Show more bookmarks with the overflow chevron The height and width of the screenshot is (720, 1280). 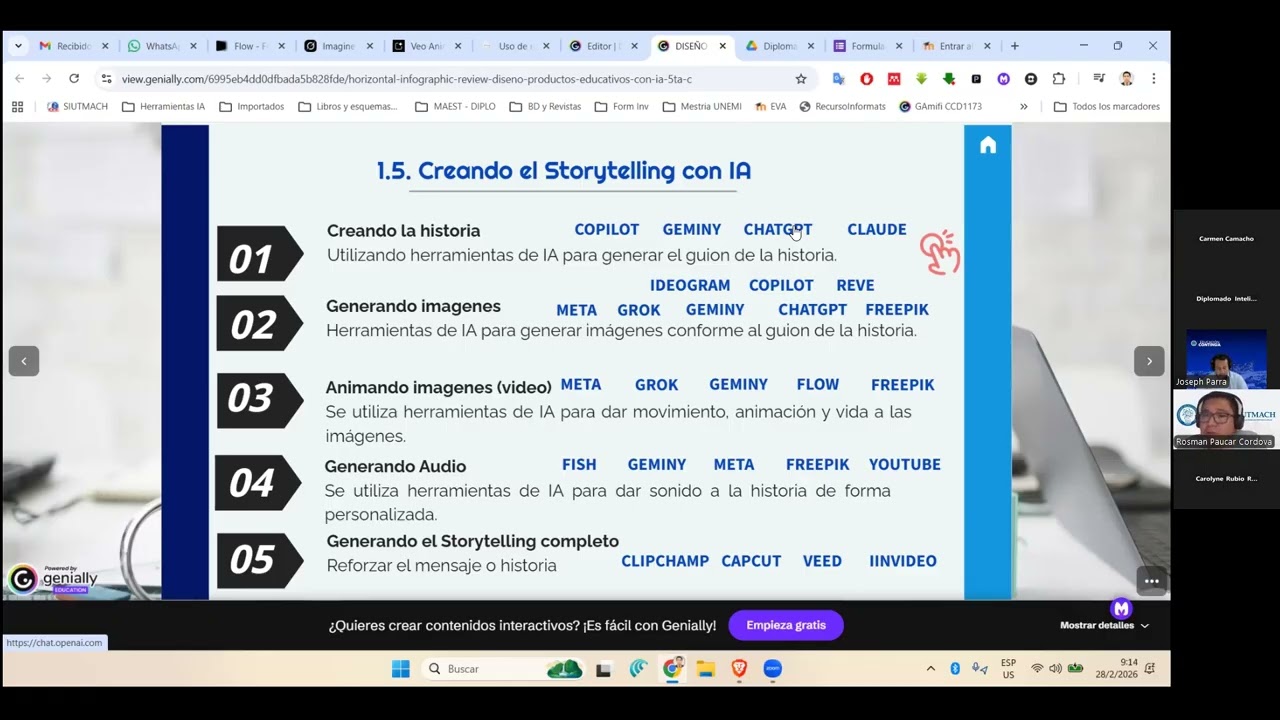tap(1023, 106)
